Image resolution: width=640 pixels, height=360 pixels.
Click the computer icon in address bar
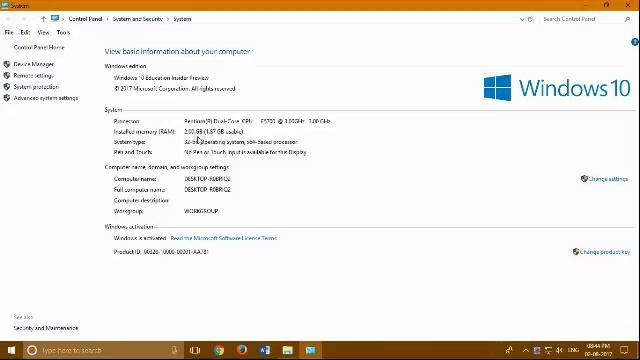tap(55, 18)
